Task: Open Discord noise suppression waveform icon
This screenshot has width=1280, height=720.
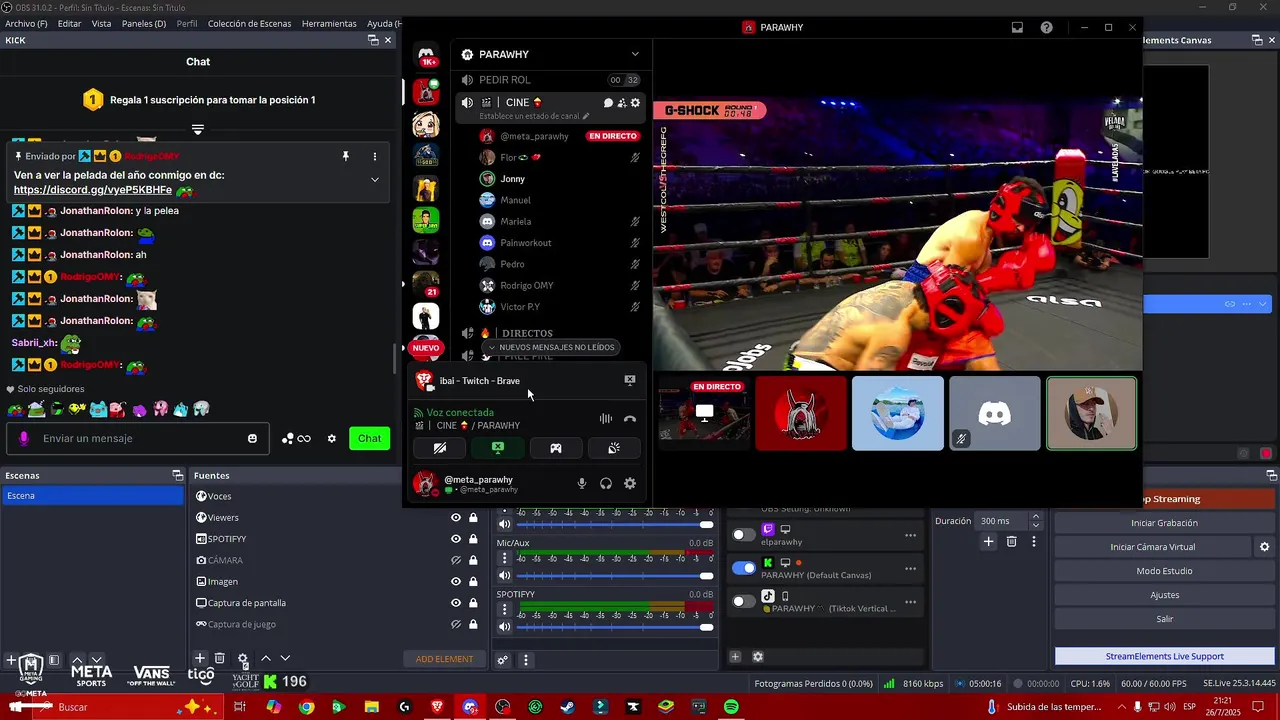Action: click(x=605, y=419)
